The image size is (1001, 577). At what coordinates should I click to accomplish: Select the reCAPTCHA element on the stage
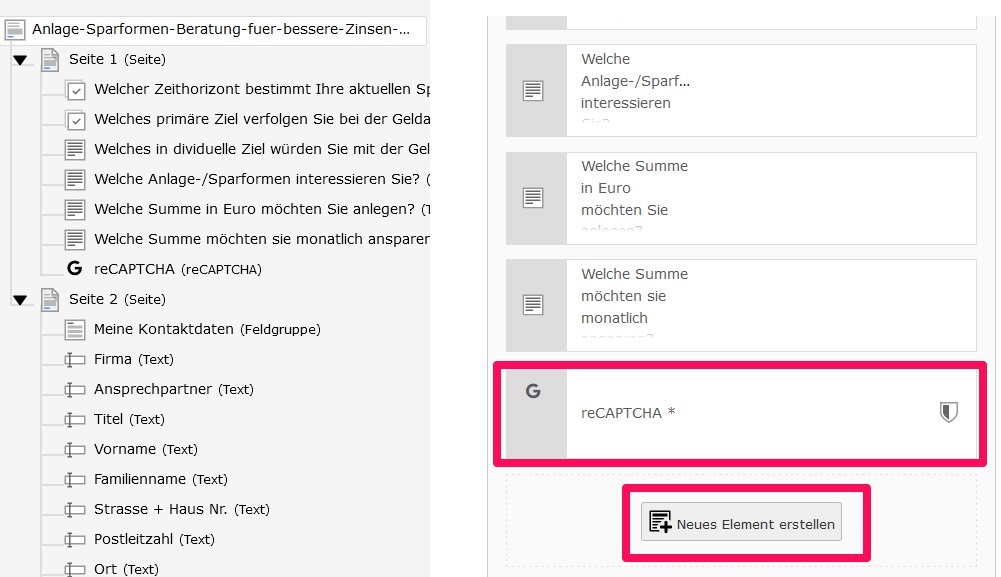741,414
